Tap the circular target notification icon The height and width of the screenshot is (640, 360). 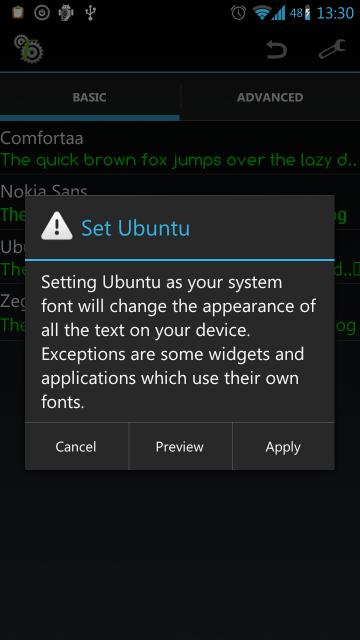[x=41, y=13]
